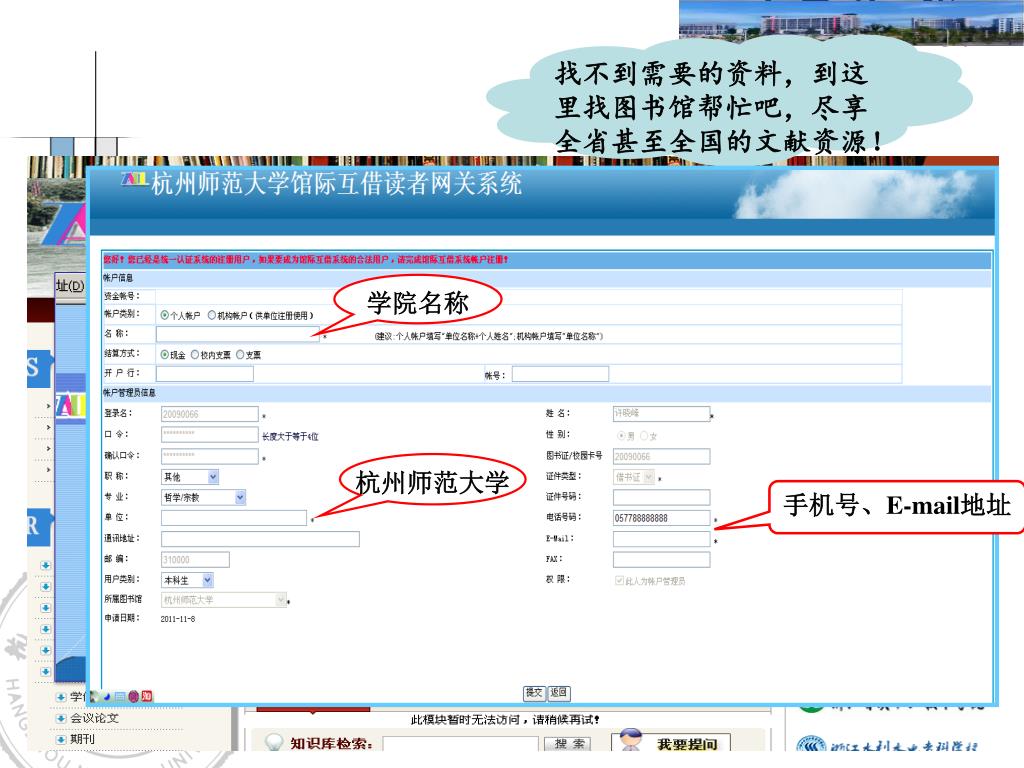Click the 名称 input field
The width and height of the screenshot is (1024, 768).
(238, 334)
